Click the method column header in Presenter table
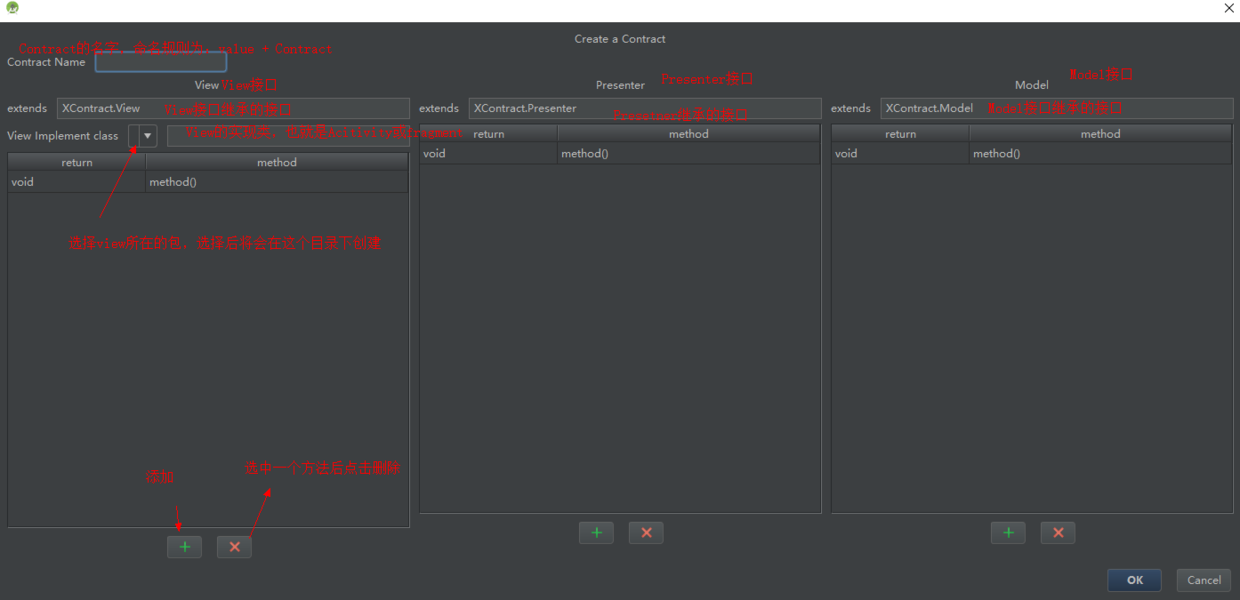Image resolution: width=1240 pixels, height=600 pixels. point(689,134)
